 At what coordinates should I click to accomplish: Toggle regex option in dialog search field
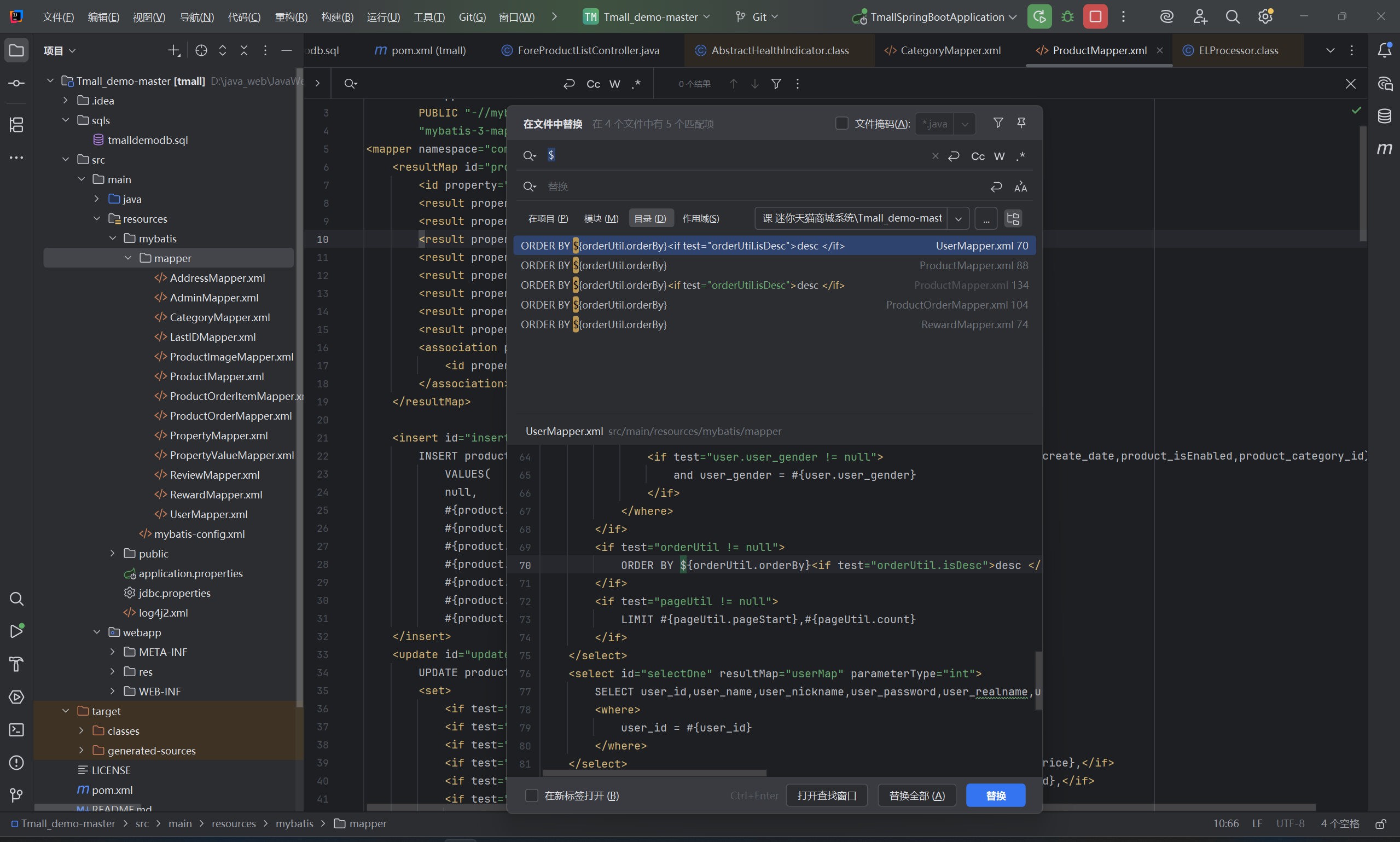(1020, 156)
